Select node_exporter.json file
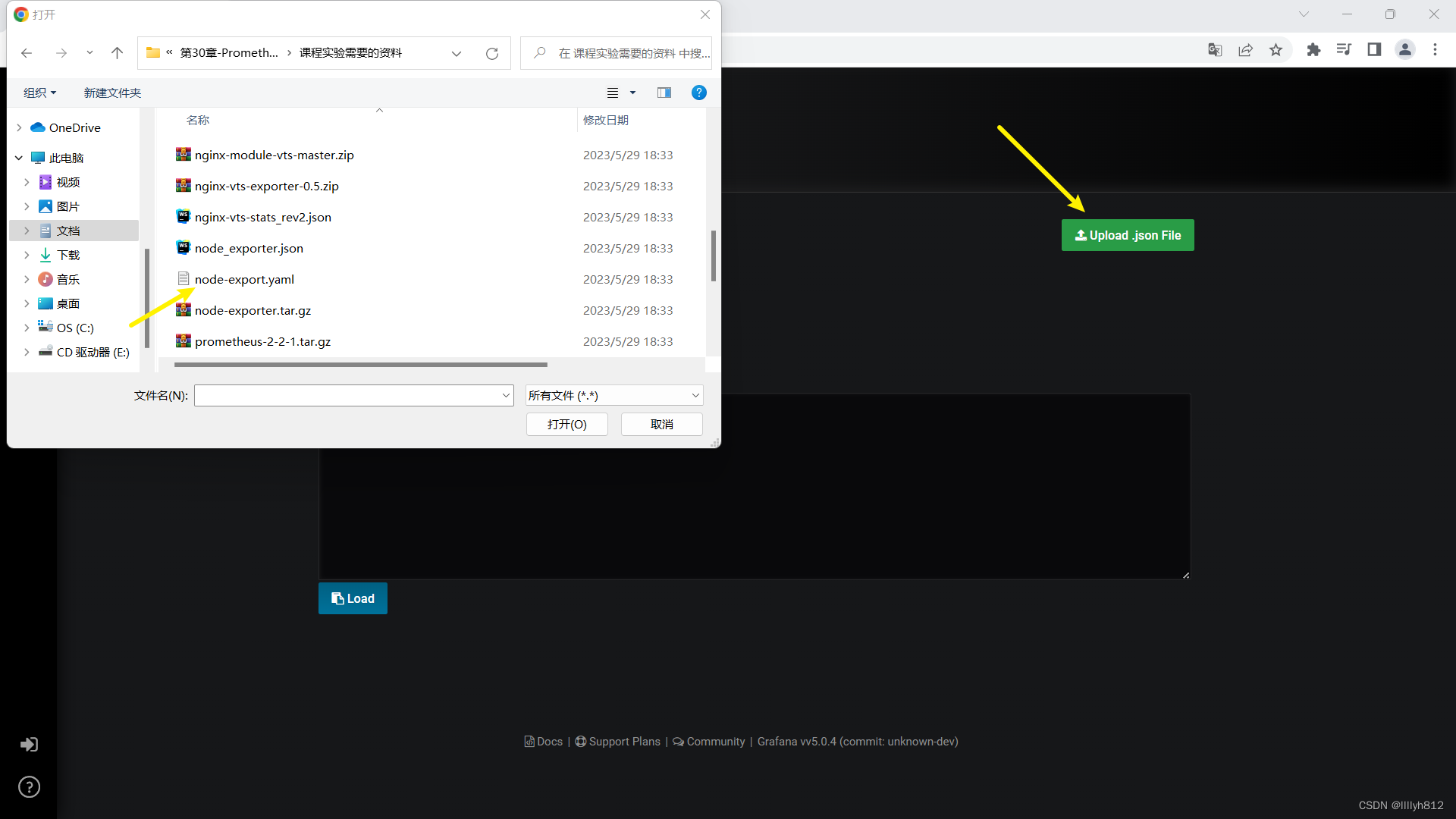 point(249,248)
